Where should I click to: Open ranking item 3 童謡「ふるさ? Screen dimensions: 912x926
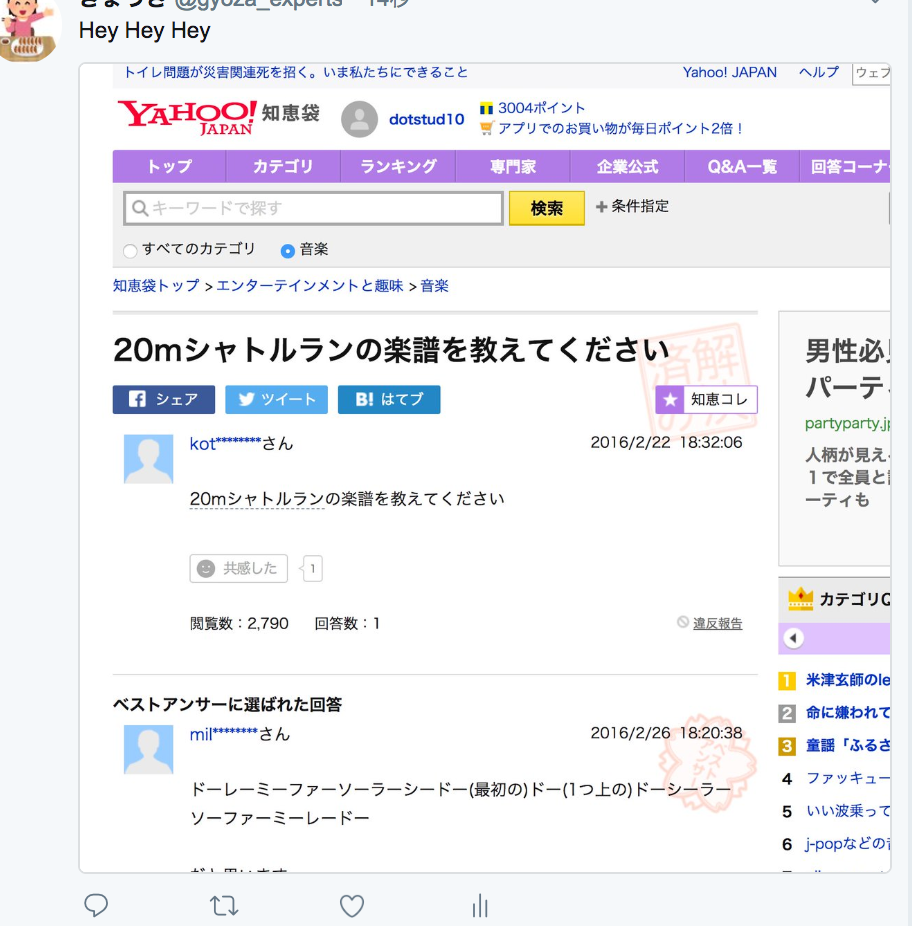[848, 745]
